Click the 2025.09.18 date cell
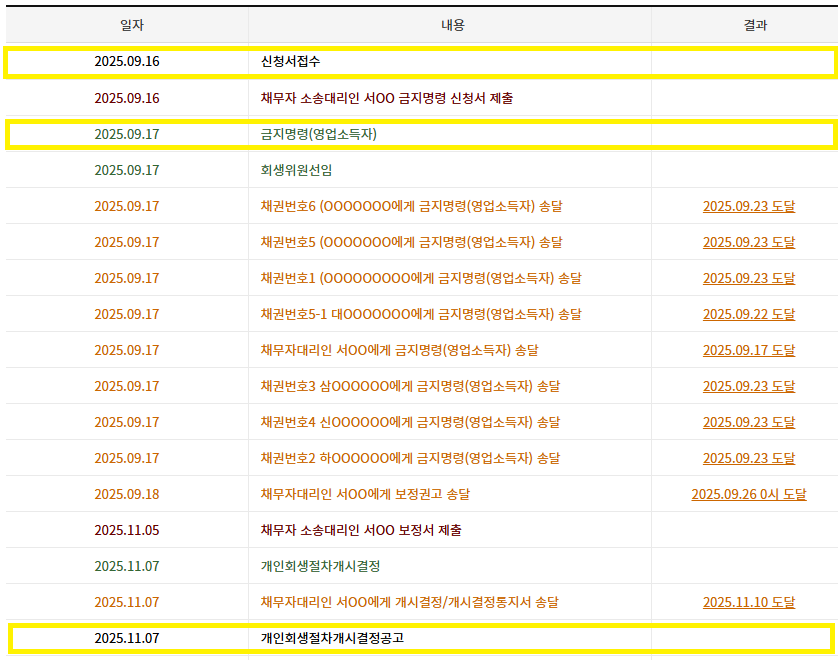The height and width of the screenshot is (660, 838). pyautogui.click(x=126, y=494)
